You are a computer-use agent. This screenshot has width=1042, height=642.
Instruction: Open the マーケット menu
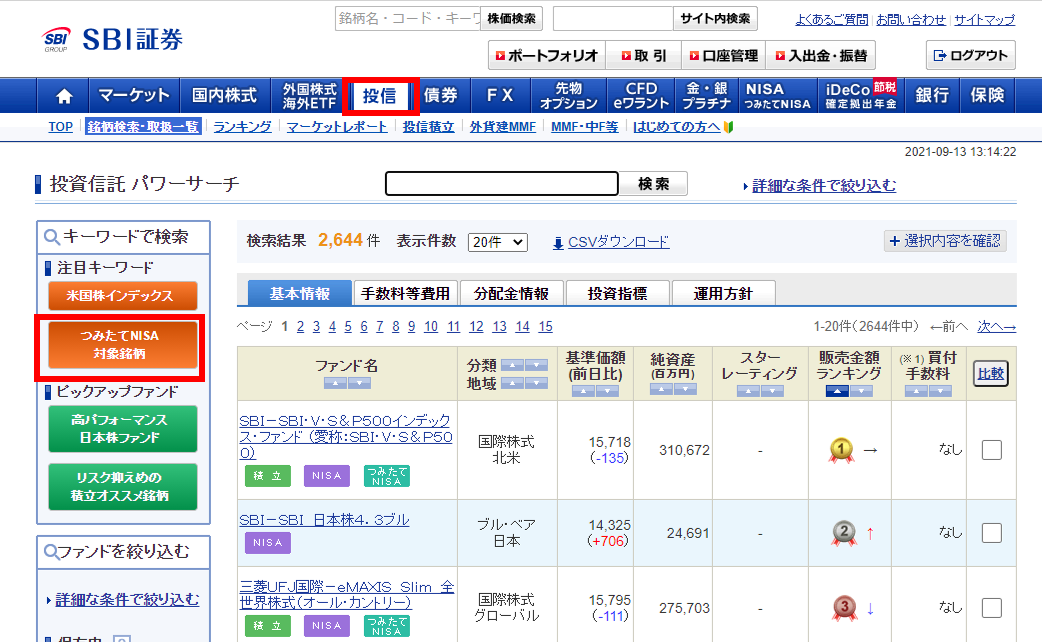click(x=134, y=96)
